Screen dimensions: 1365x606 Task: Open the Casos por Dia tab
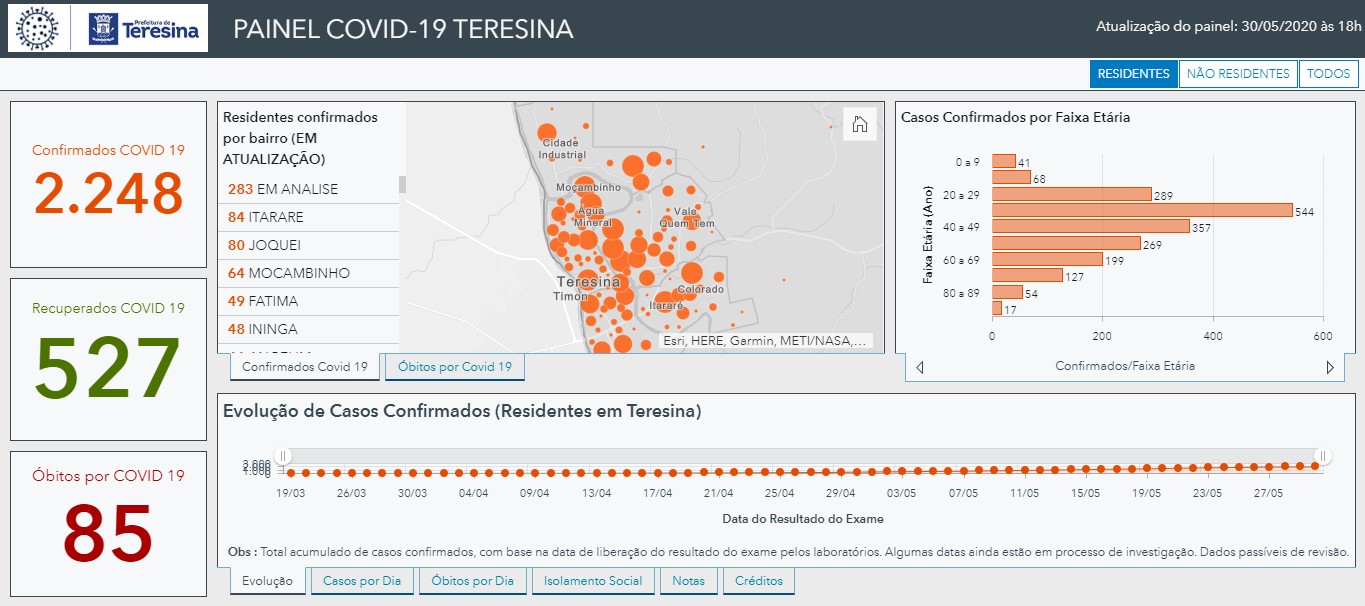pos(361,581)
